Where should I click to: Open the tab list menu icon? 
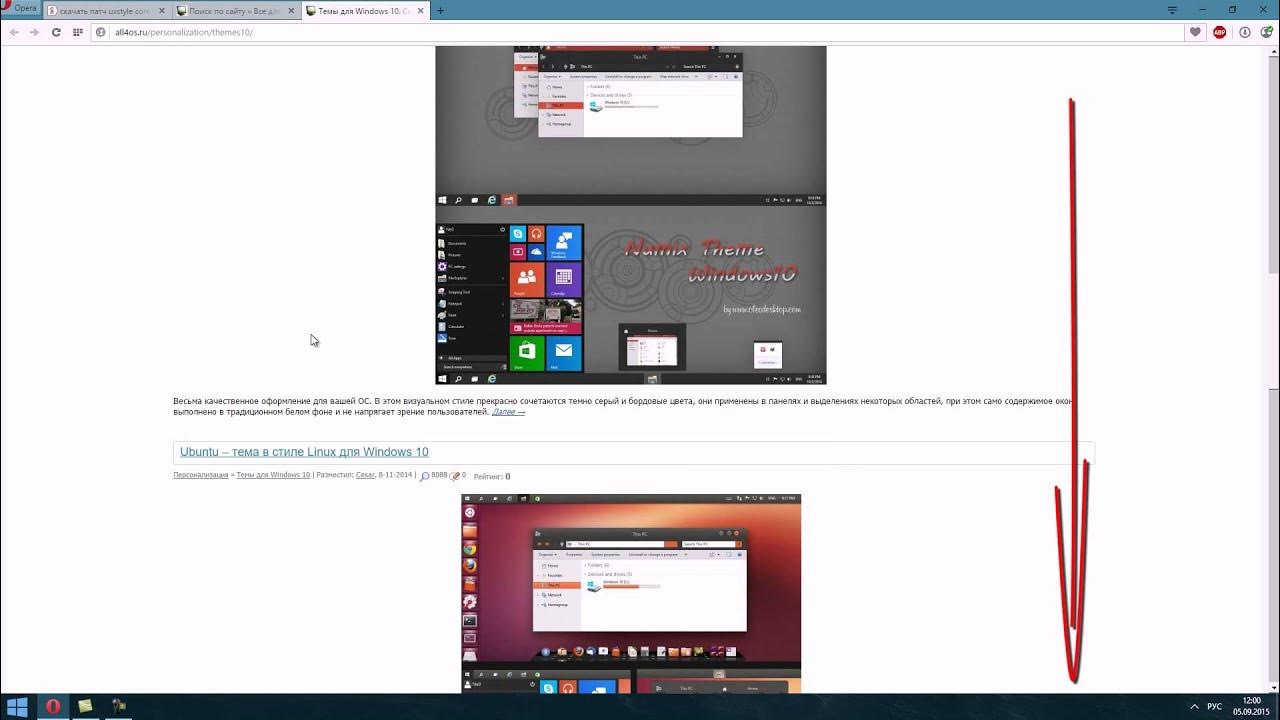(x=1172, y=9)
